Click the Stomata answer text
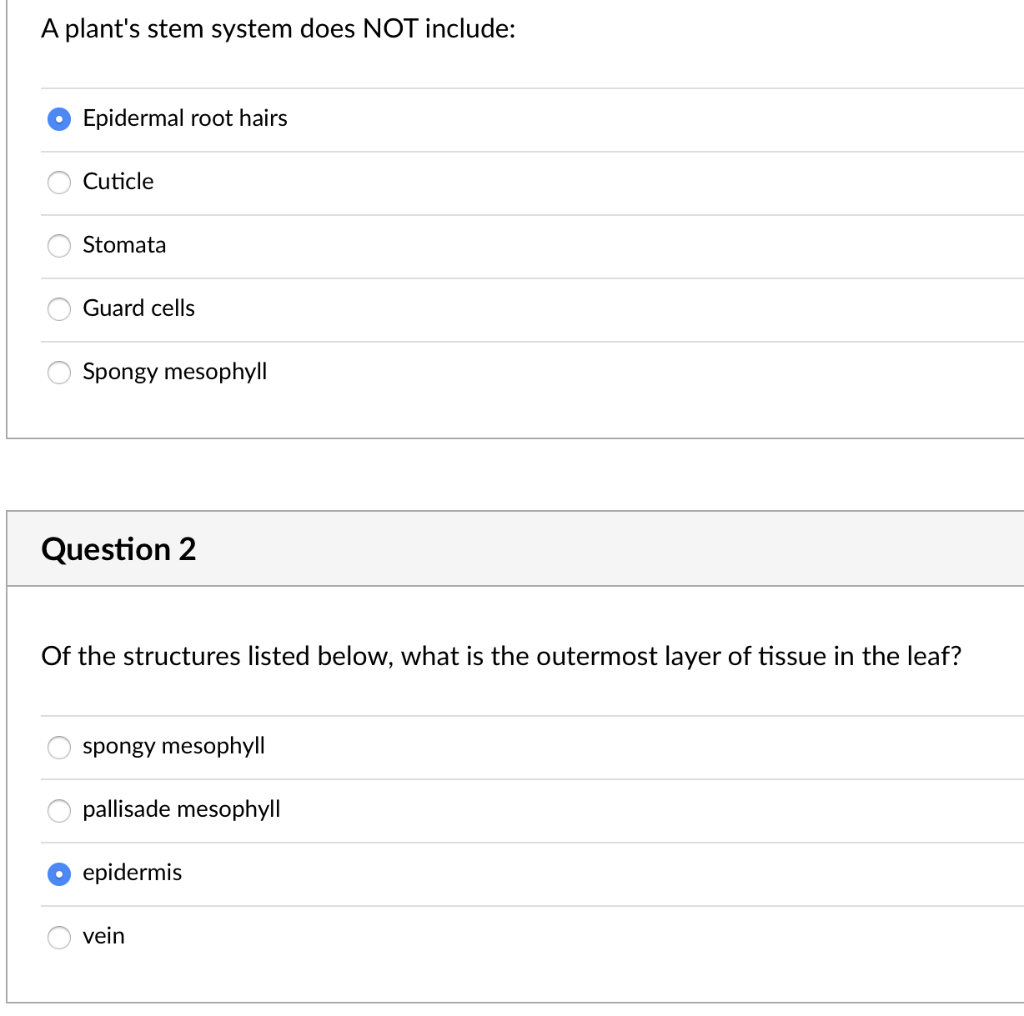This screenshot has height=1016, width=1024. point(124,245)
